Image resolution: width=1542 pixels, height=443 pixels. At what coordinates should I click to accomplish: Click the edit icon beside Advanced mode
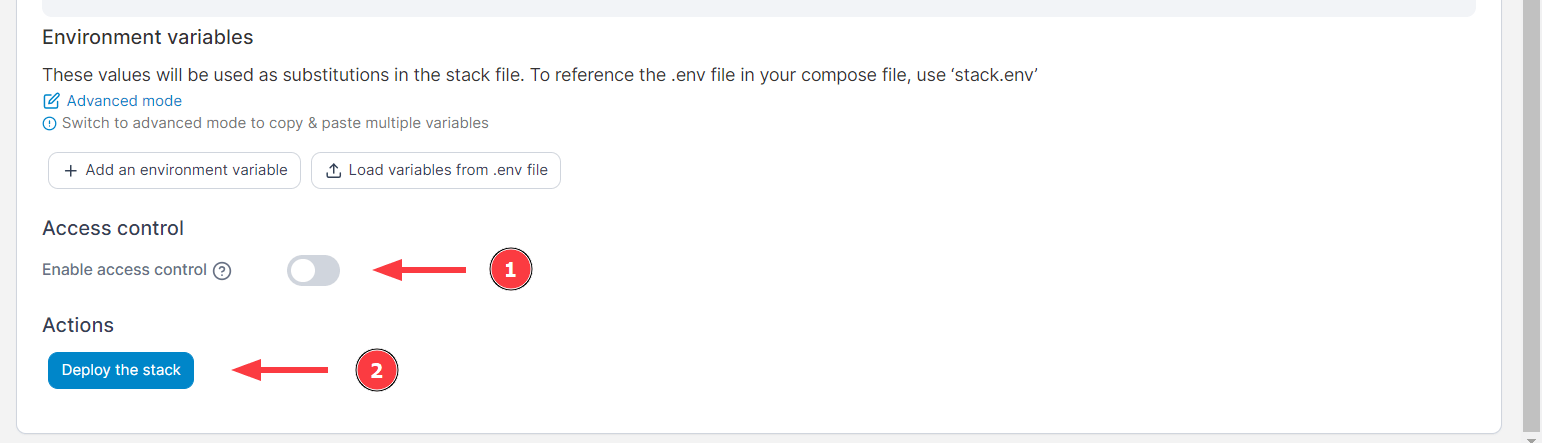pos(51,101)
